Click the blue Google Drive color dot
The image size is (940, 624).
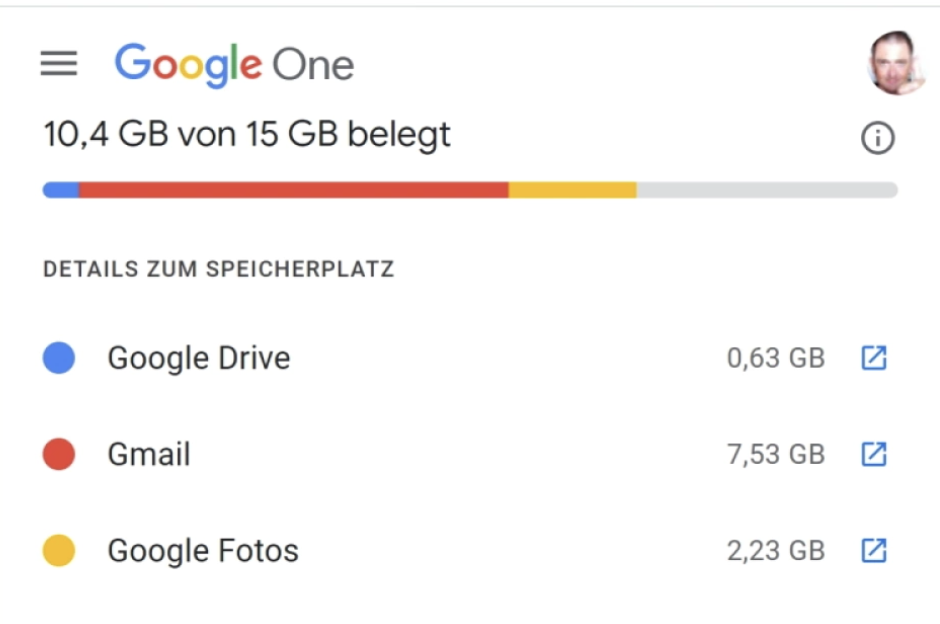[x=59, y=358]
